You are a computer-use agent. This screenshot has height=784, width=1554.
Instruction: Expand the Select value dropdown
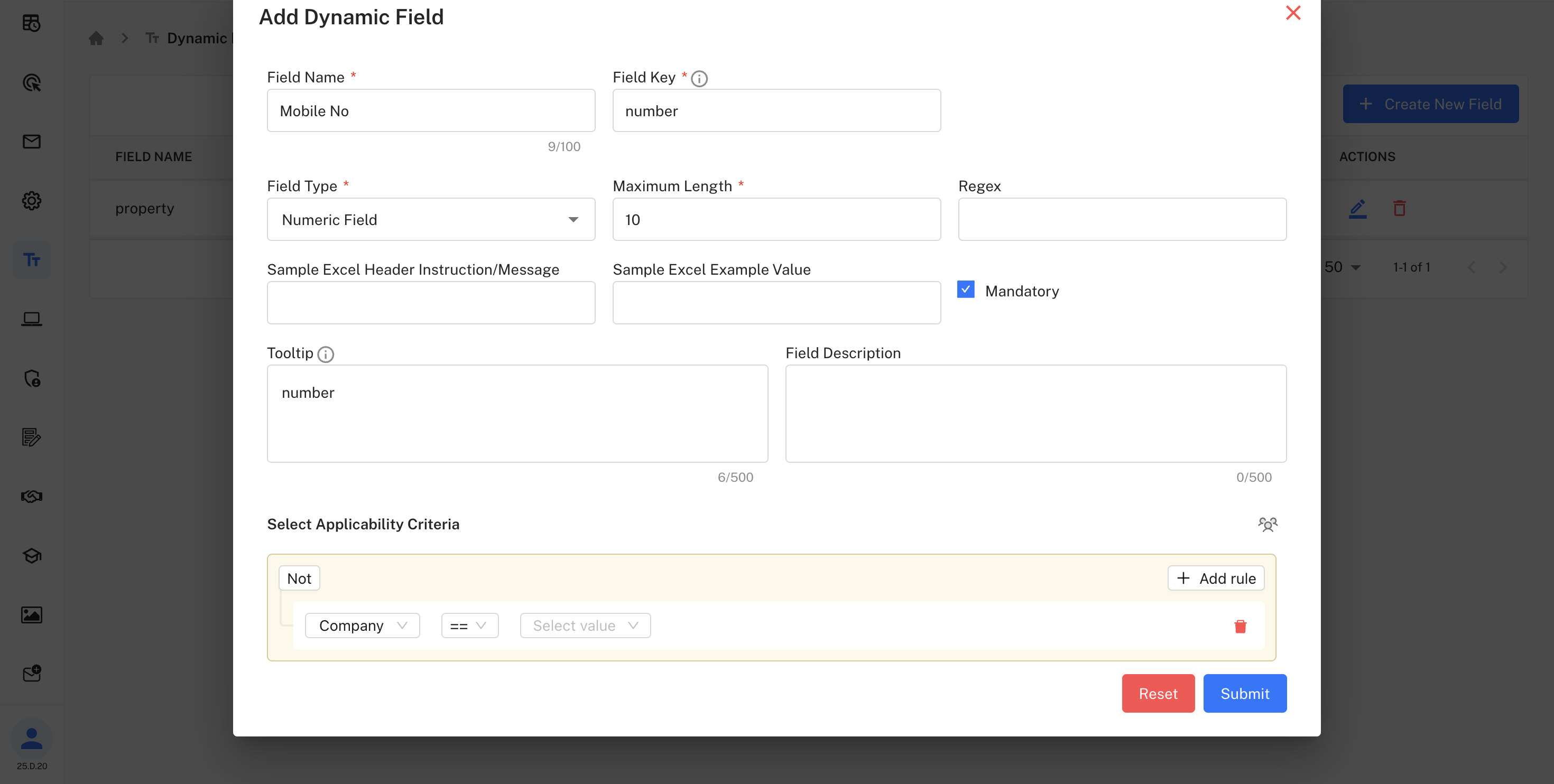pos(584,626)
